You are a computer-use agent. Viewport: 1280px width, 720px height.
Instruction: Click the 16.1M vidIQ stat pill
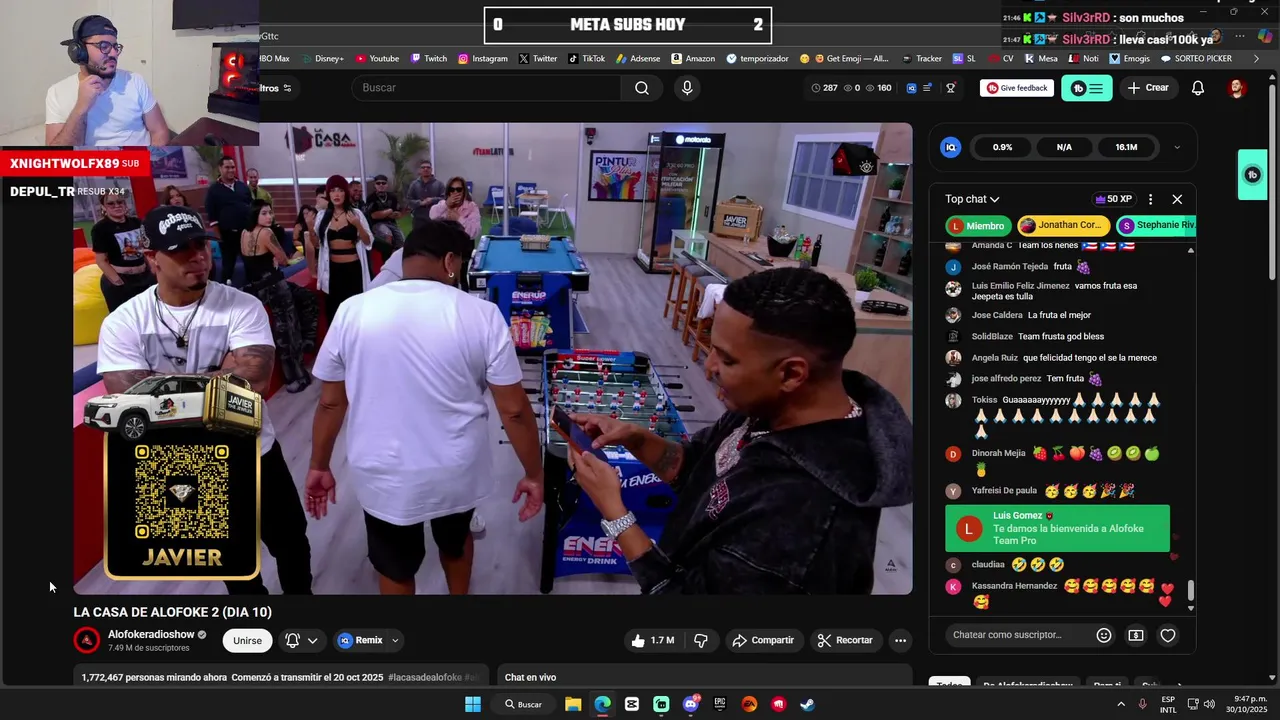click(x=1126, y=147)
